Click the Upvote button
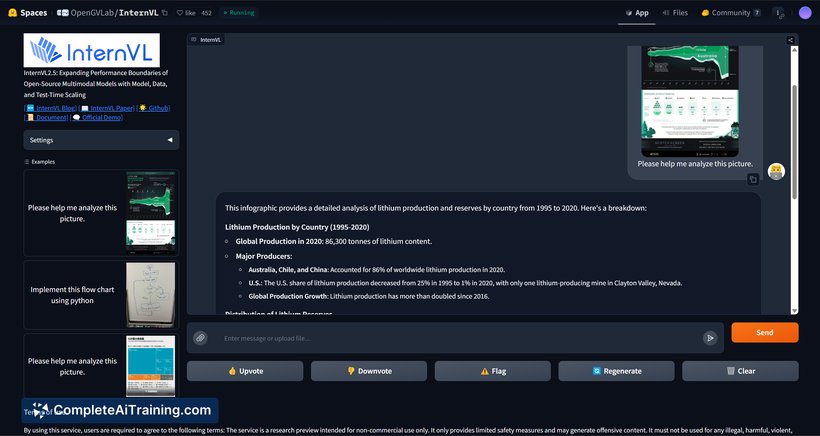This screenshot has height=436, width=820. point(245,371)
